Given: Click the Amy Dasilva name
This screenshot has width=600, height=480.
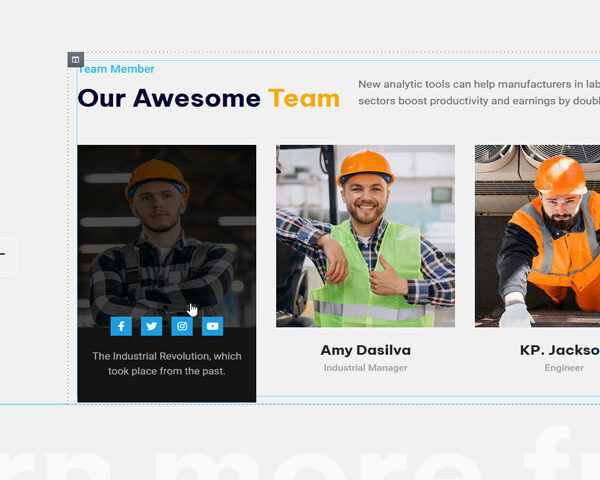Looking at the screenshot, I should 365,350.
